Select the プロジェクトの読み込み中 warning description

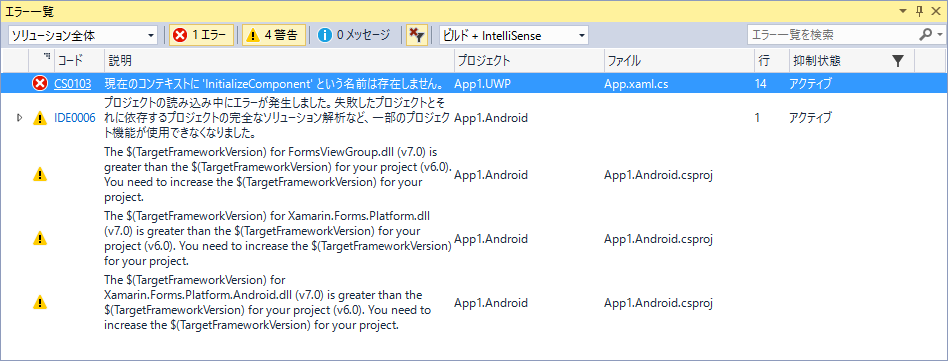click(277, 118)
